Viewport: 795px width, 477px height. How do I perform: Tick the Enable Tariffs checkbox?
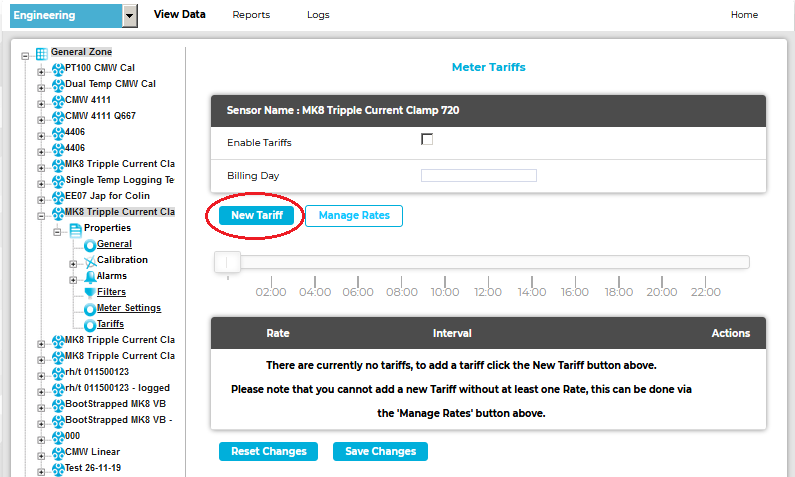point(427,139)
